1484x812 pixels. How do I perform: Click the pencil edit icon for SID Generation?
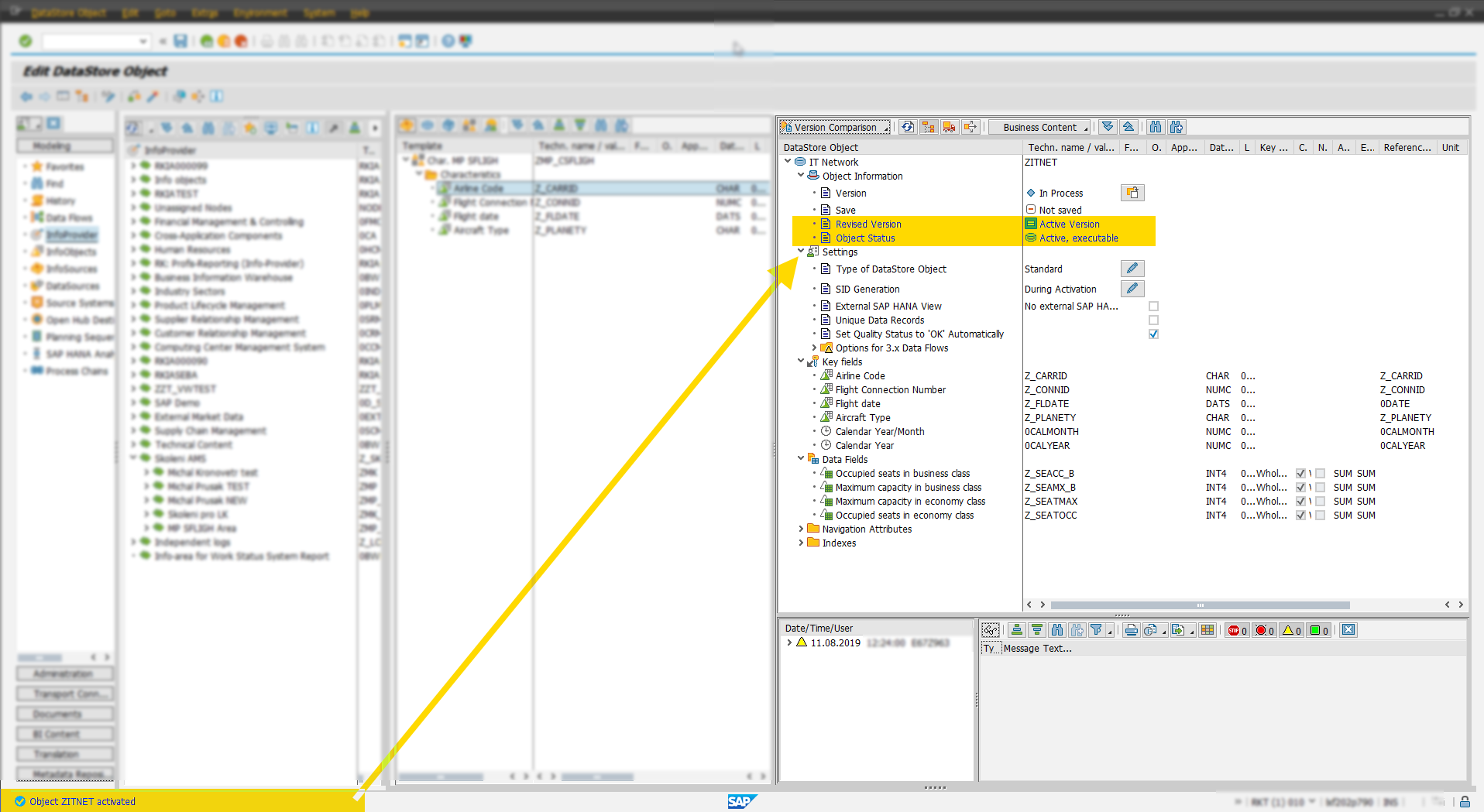point(1132,289)
